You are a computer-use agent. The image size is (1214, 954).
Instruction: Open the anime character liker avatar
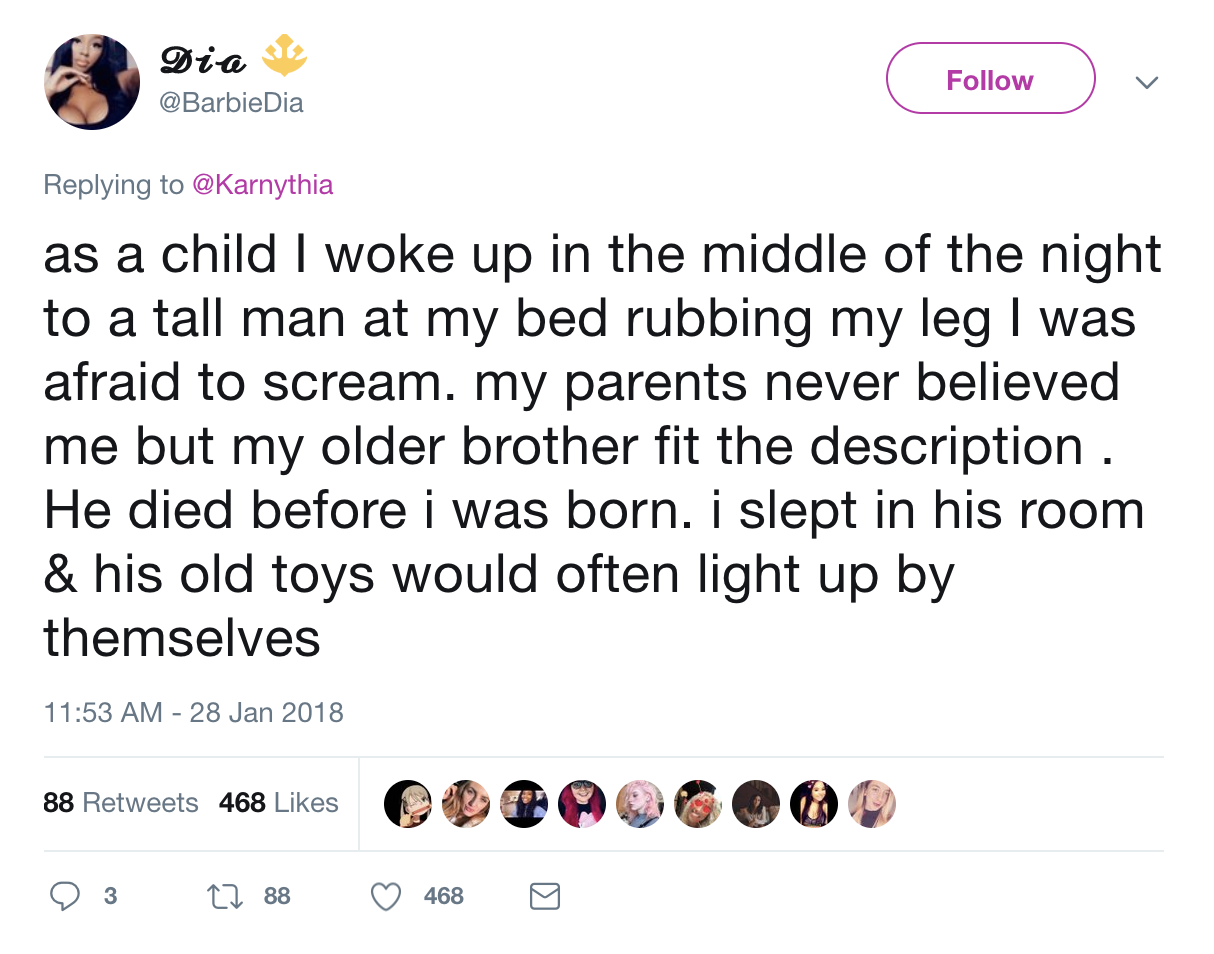[408, 803]
